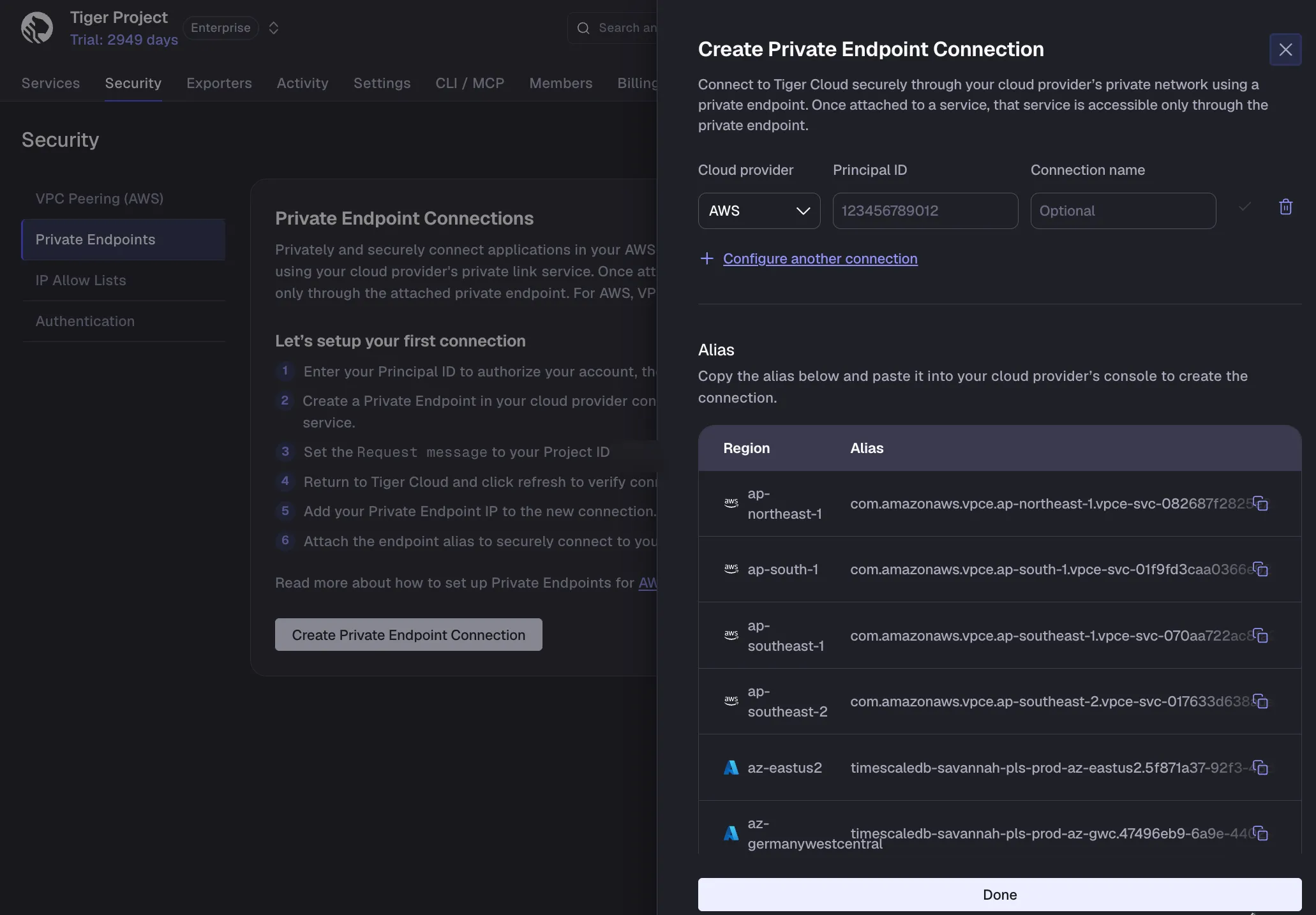Click Azure logo in az-eastus2 row

[x=731, y=768]
